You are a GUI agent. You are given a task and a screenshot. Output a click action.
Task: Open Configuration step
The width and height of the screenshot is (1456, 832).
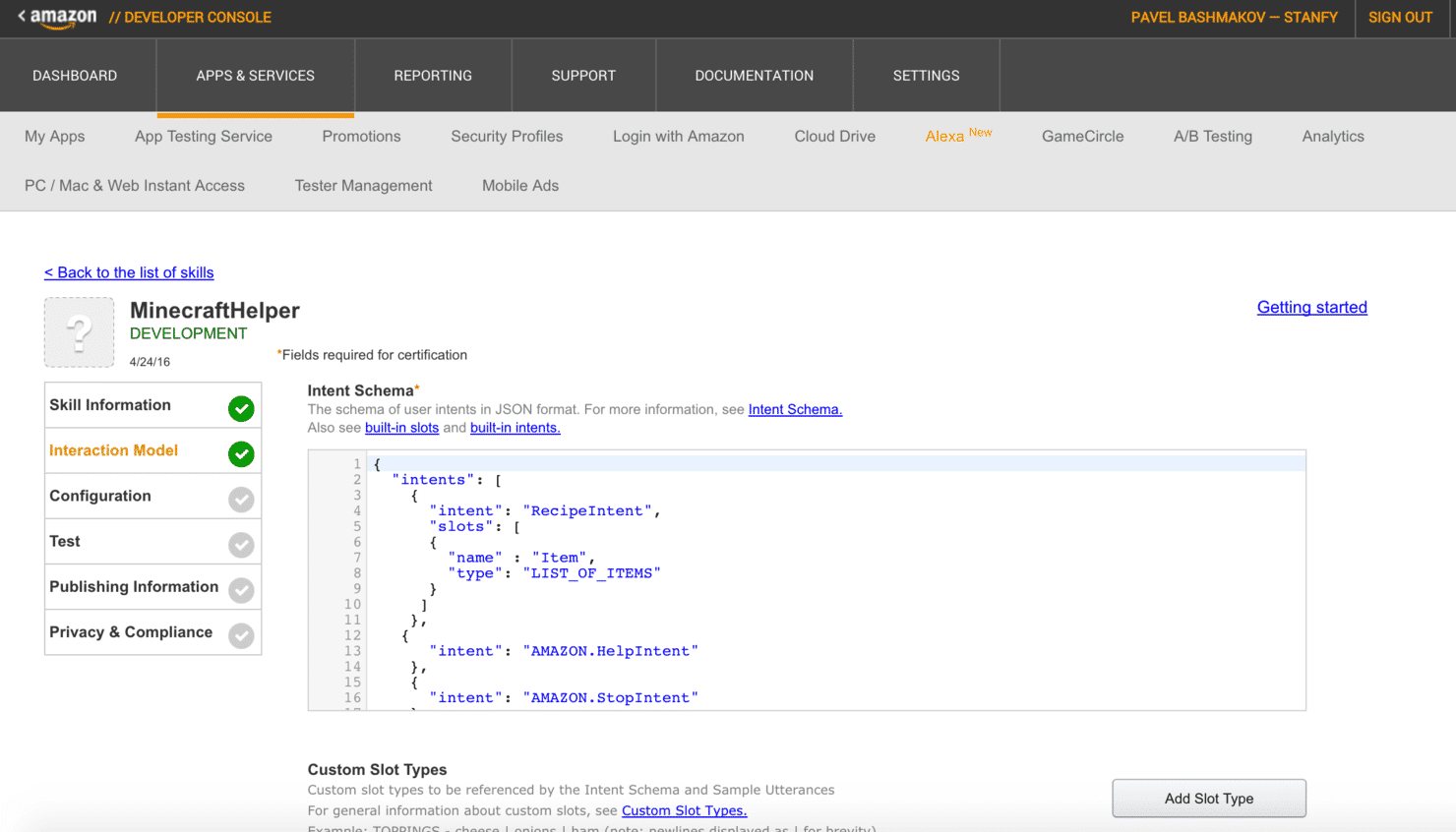tap(152, 497)
